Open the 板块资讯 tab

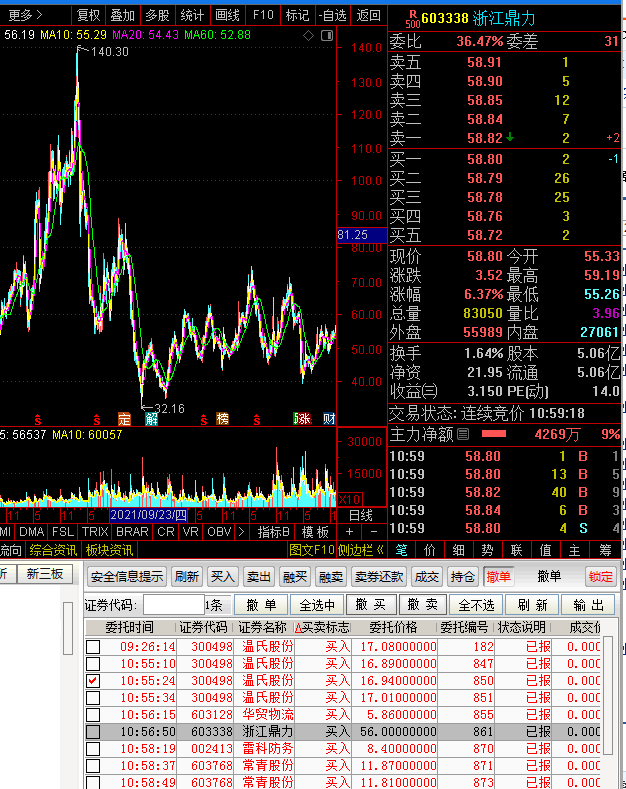[109, 550]
